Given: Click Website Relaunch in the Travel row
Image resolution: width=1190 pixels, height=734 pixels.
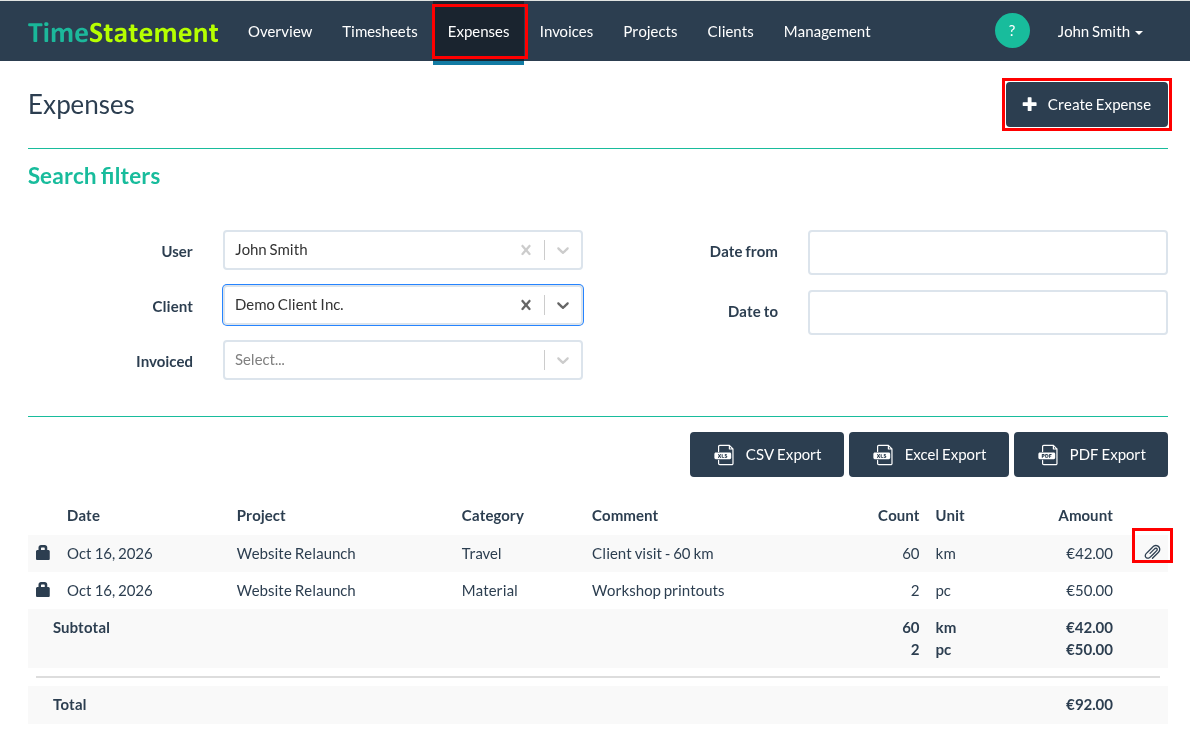Looking at the screenshot, I should (296, 553).
